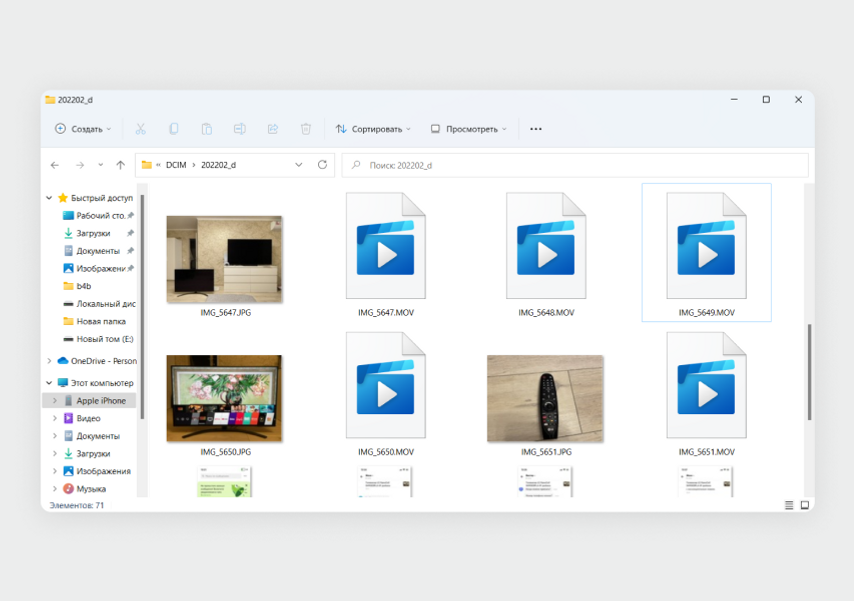The height and width of the screenshot is (601, 854).
Task: Click DCIM in the address path
Action: (176, 165)
